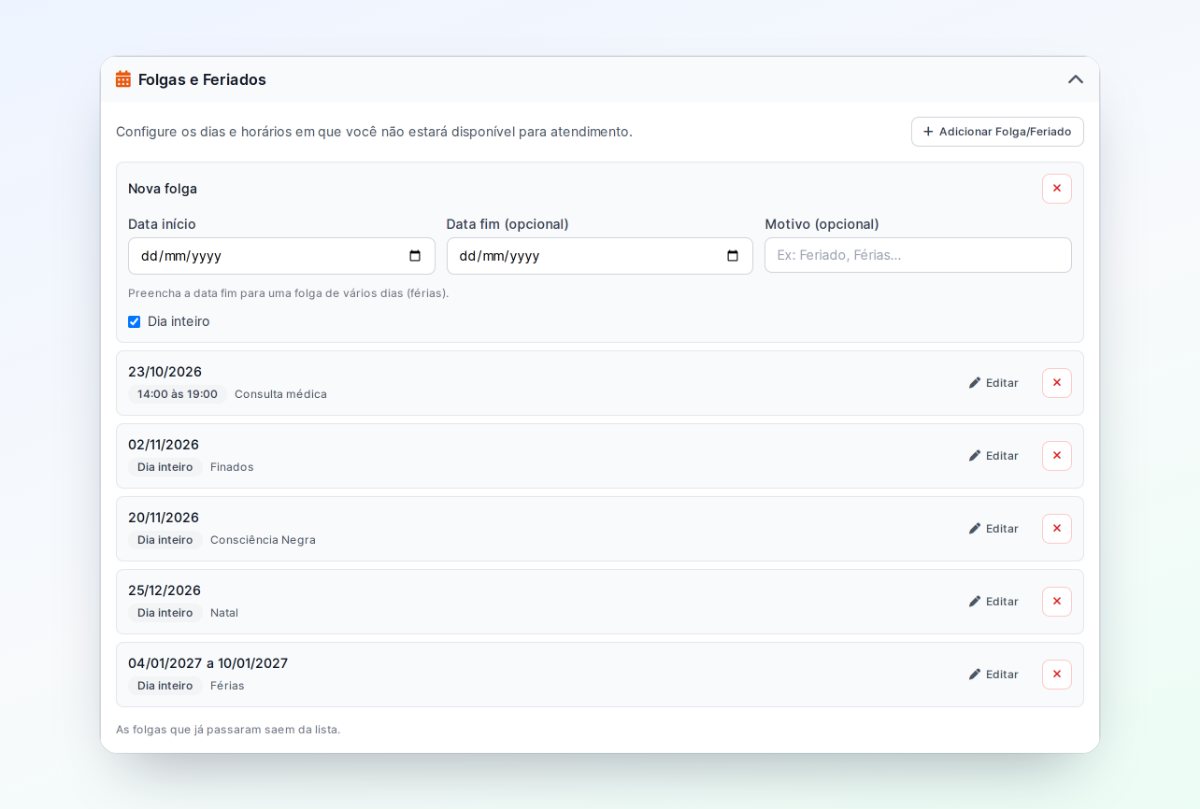Delete the 23/10/2026 Consulta médica entry
The width and height of the screenshot is (1200, 809).
tap(1057, 383)
